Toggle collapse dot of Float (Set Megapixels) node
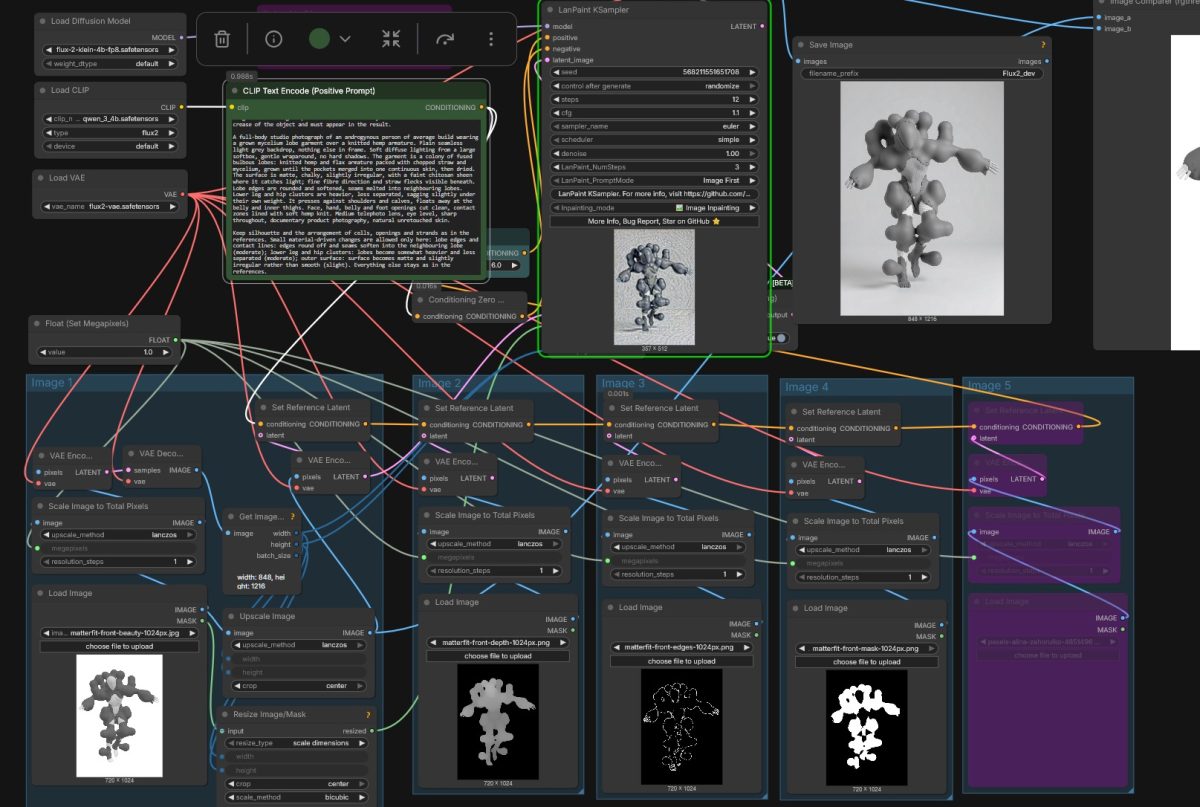 click(37, 324)
